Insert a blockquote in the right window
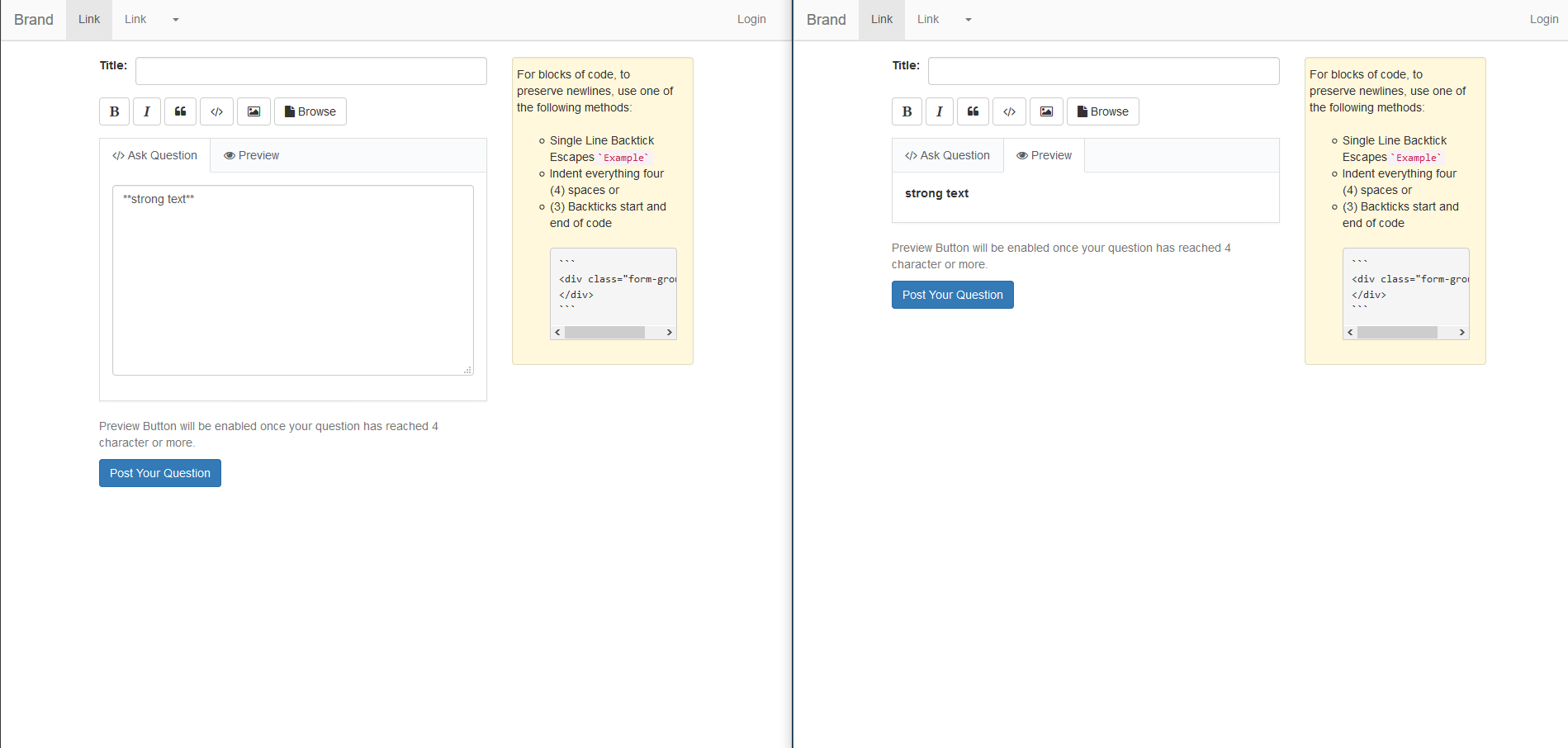The image size is (1568, 748). (x=973, y=111)
